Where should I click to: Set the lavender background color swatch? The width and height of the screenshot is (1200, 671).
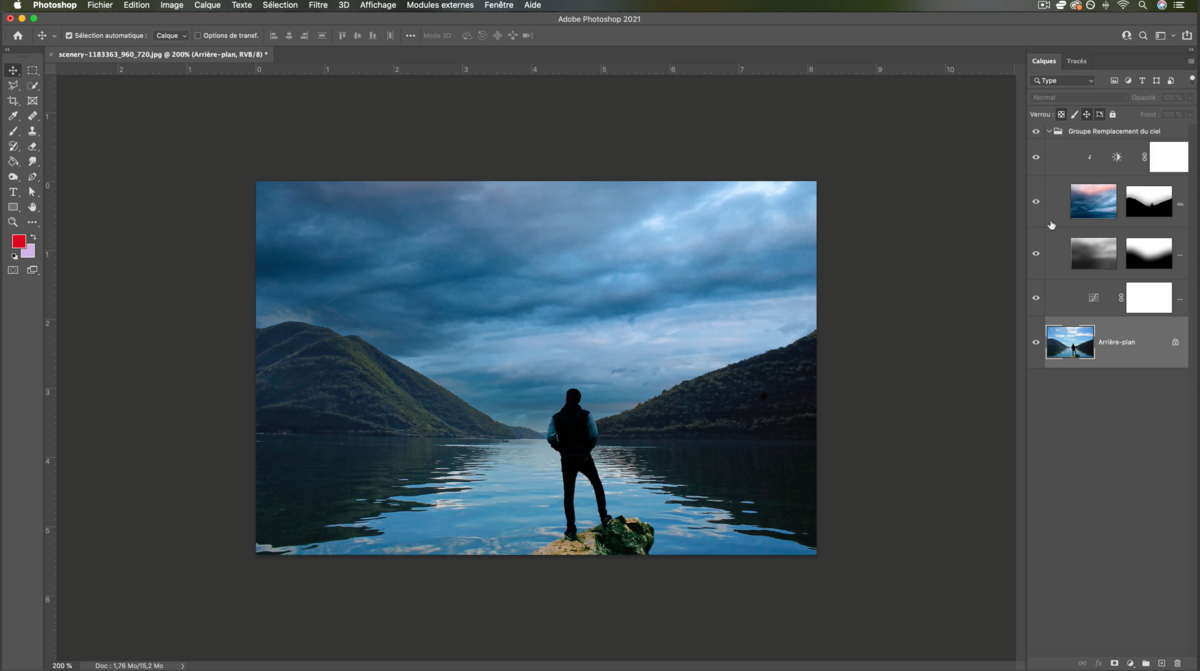tap(29, 252)
